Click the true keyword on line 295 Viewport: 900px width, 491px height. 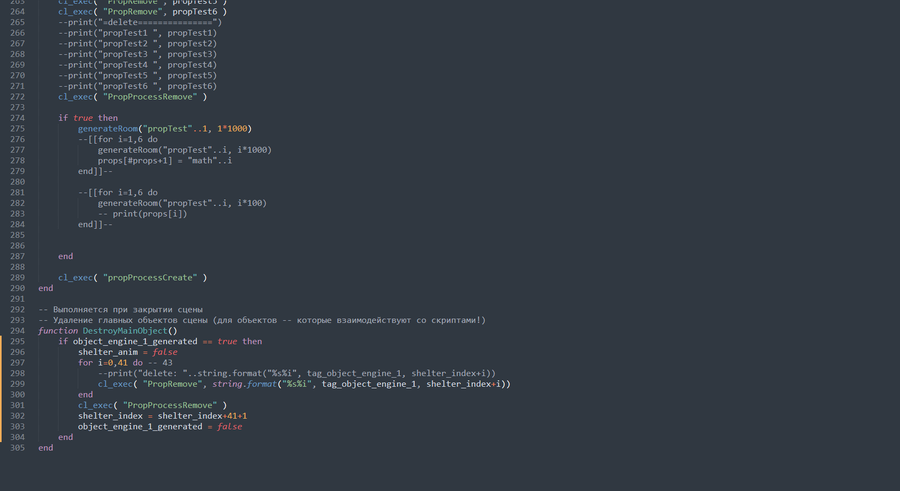pos(227,341)
